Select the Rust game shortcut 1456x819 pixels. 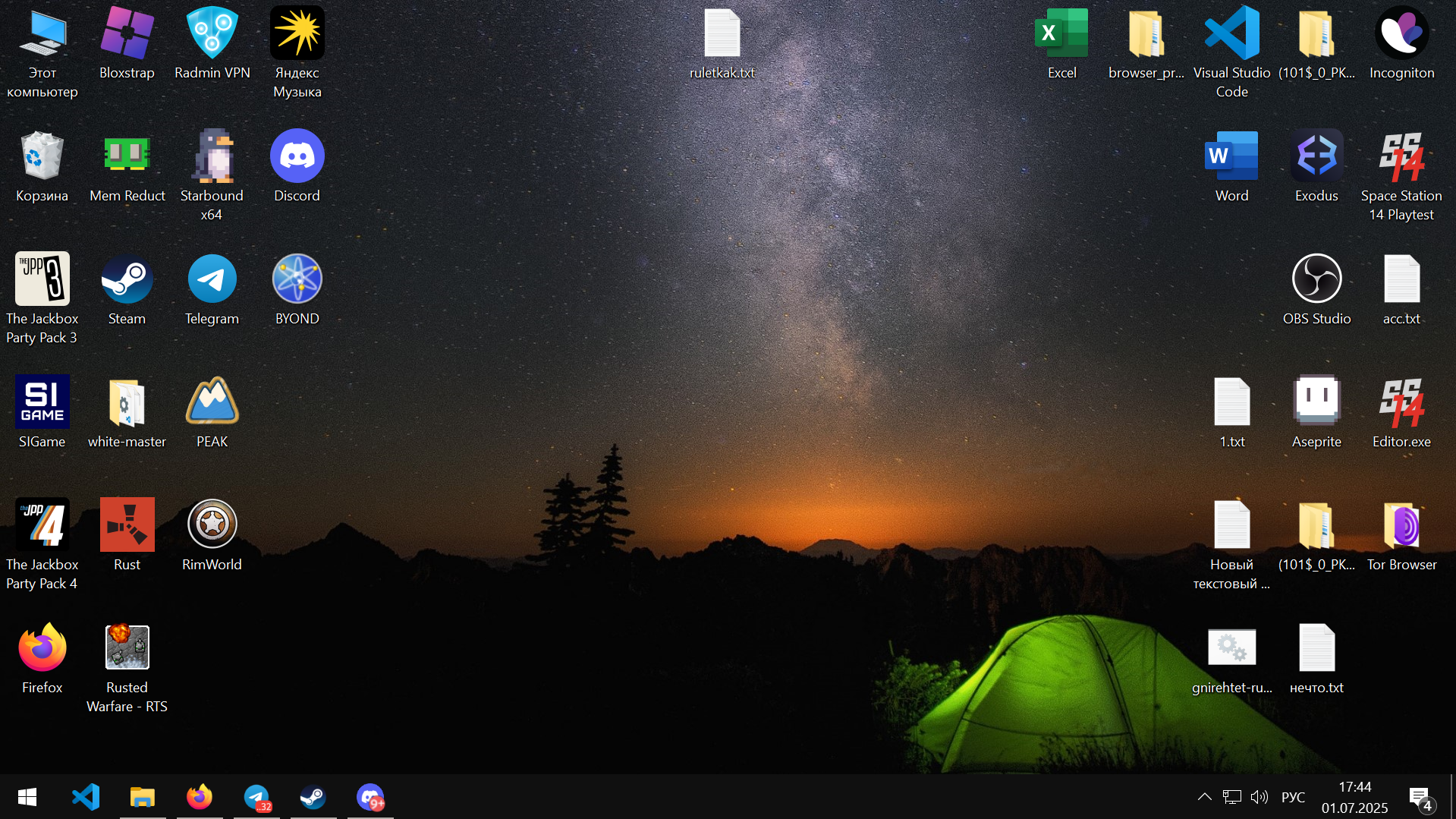(127, 536)
